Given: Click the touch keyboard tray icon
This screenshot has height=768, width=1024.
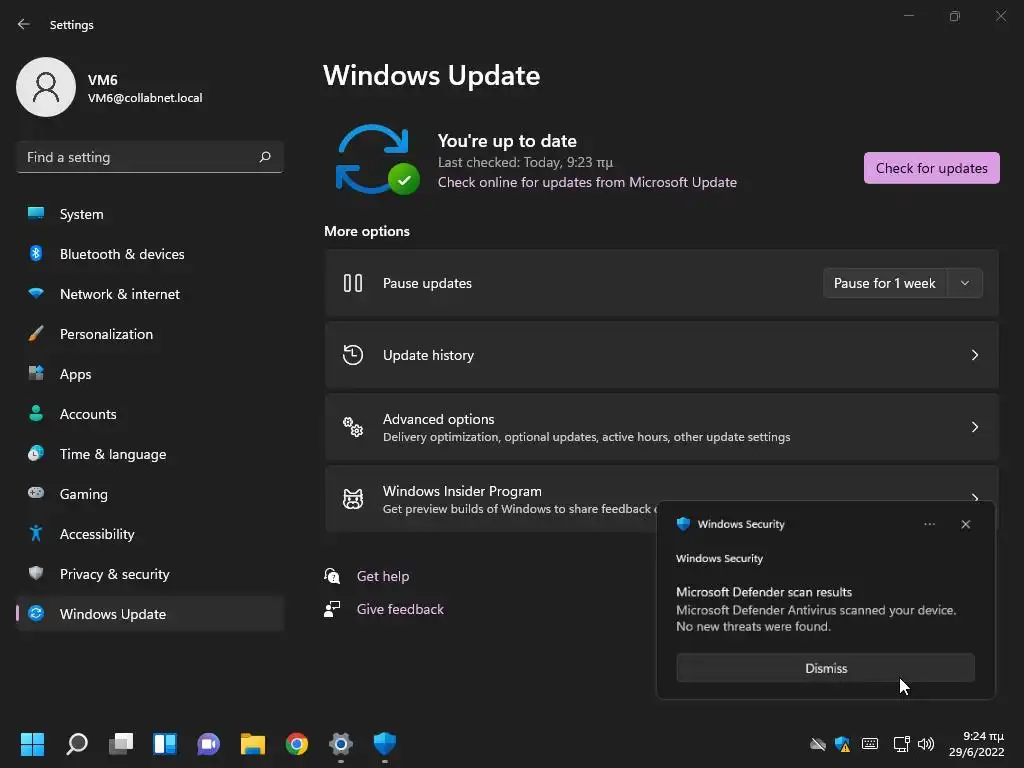Looking at the screenshot, I should point(870,744).
